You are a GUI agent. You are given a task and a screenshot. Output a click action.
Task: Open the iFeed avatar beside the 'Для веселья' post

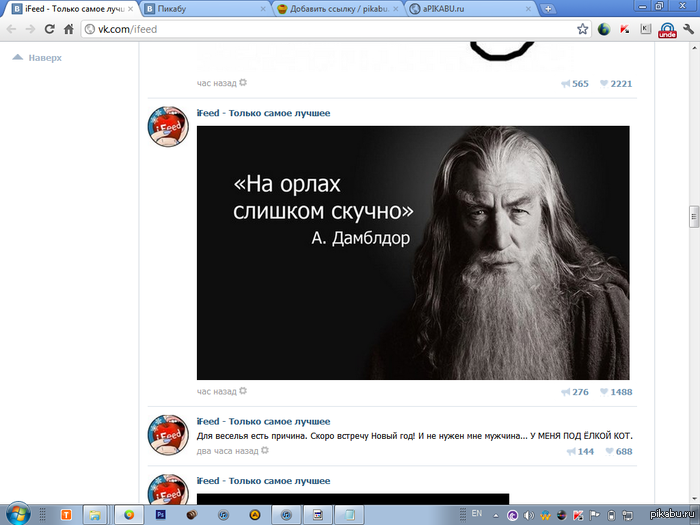[x=168, y=435]
